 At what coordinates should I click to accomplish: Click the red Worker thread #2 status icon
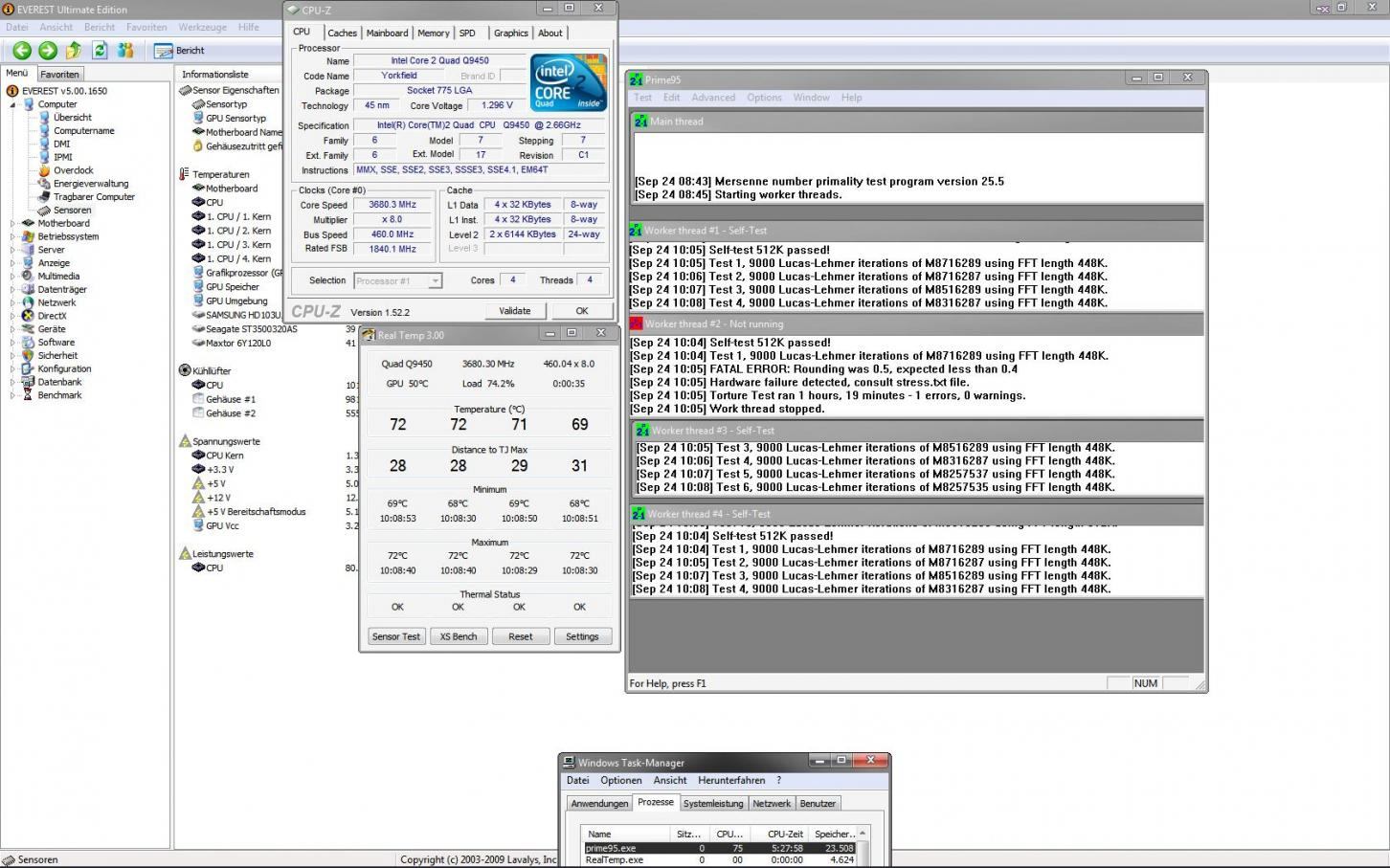click(636, 323)
